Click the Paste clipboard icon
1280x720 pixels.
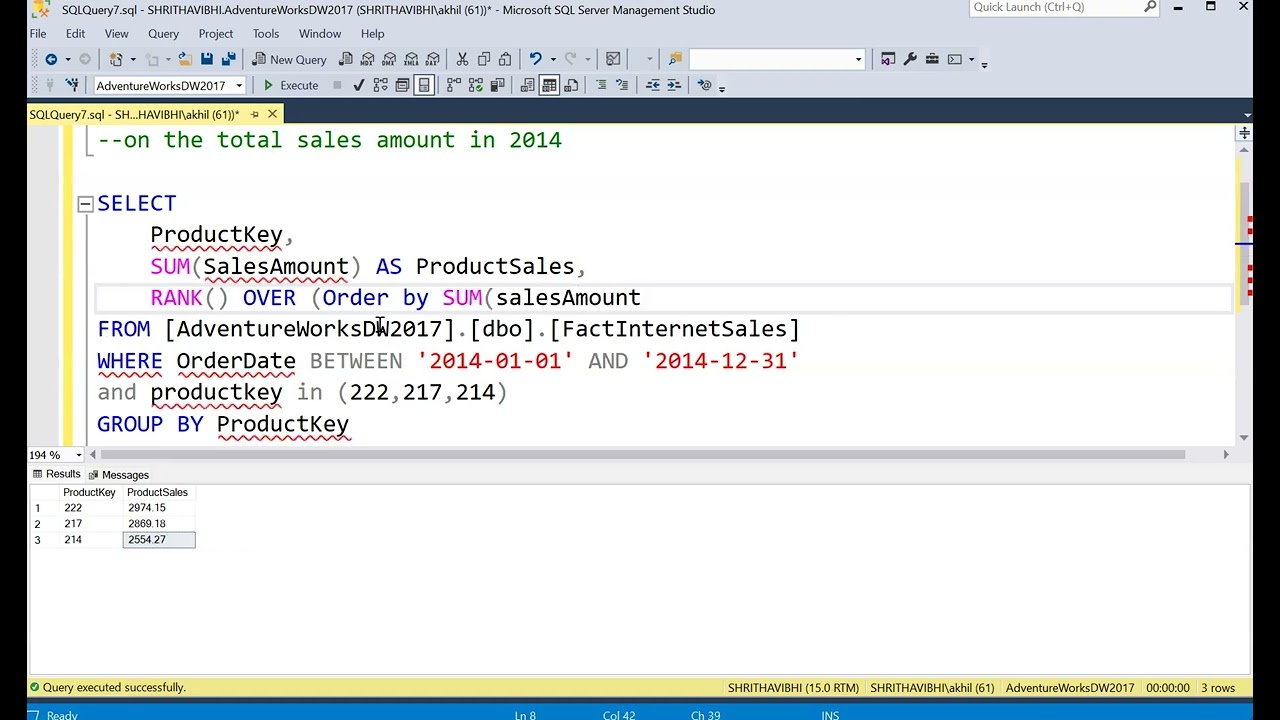(x=505, y=59)
